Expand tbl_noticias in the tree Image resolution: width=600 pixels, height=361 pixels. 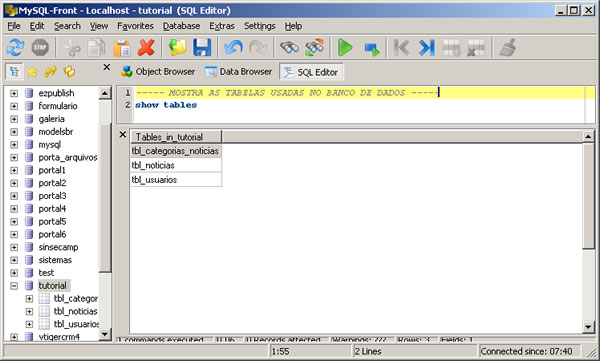[x=29, y=312]
